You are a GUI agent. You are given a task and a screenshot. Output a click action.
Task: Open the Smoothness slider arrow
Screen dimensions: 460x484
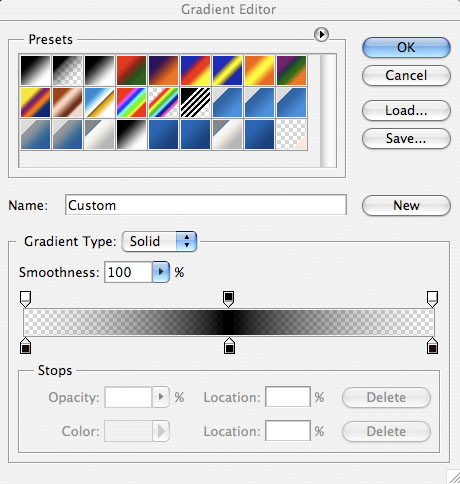pos(161,272)
